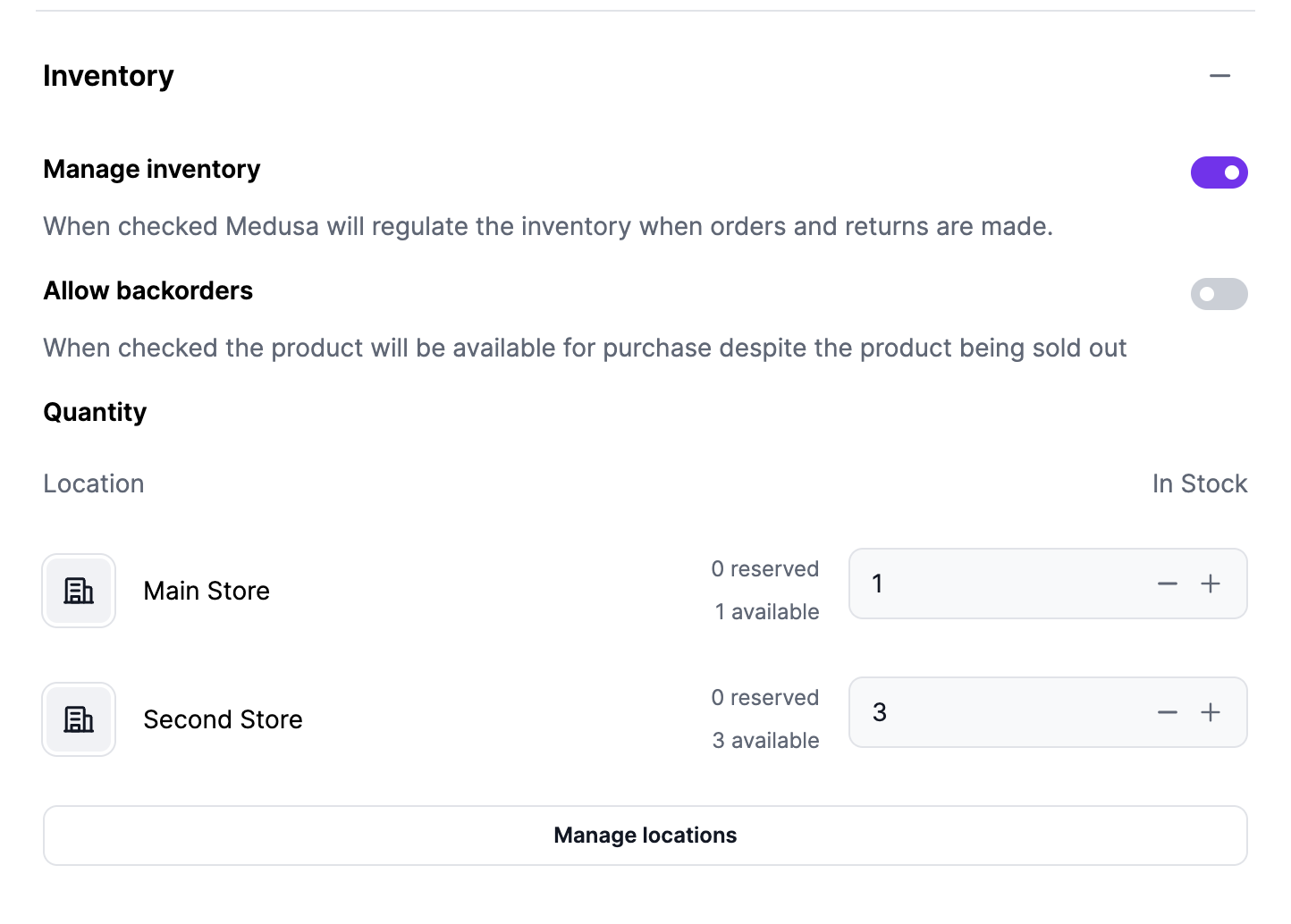The width and height of the screenshot is (1291, 924).
Task: Click the plus icon for Main Store quantity
Action: 1211,584
